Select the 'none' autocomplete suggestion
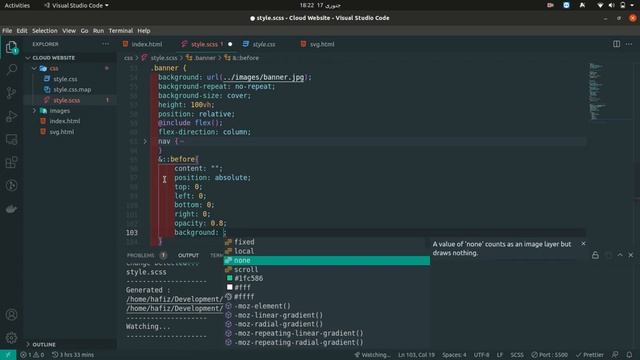The image size is (640, 360). coord(327,260)
